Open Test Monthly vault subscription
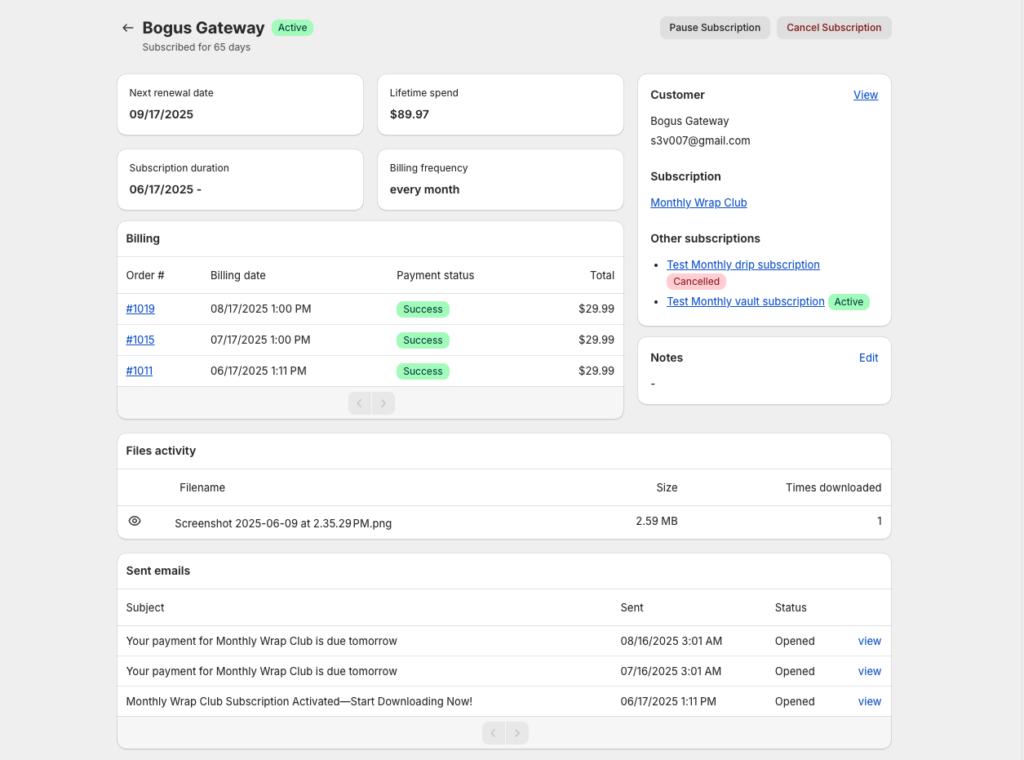The image size is (1024, 760). click(x=745, y=302)
